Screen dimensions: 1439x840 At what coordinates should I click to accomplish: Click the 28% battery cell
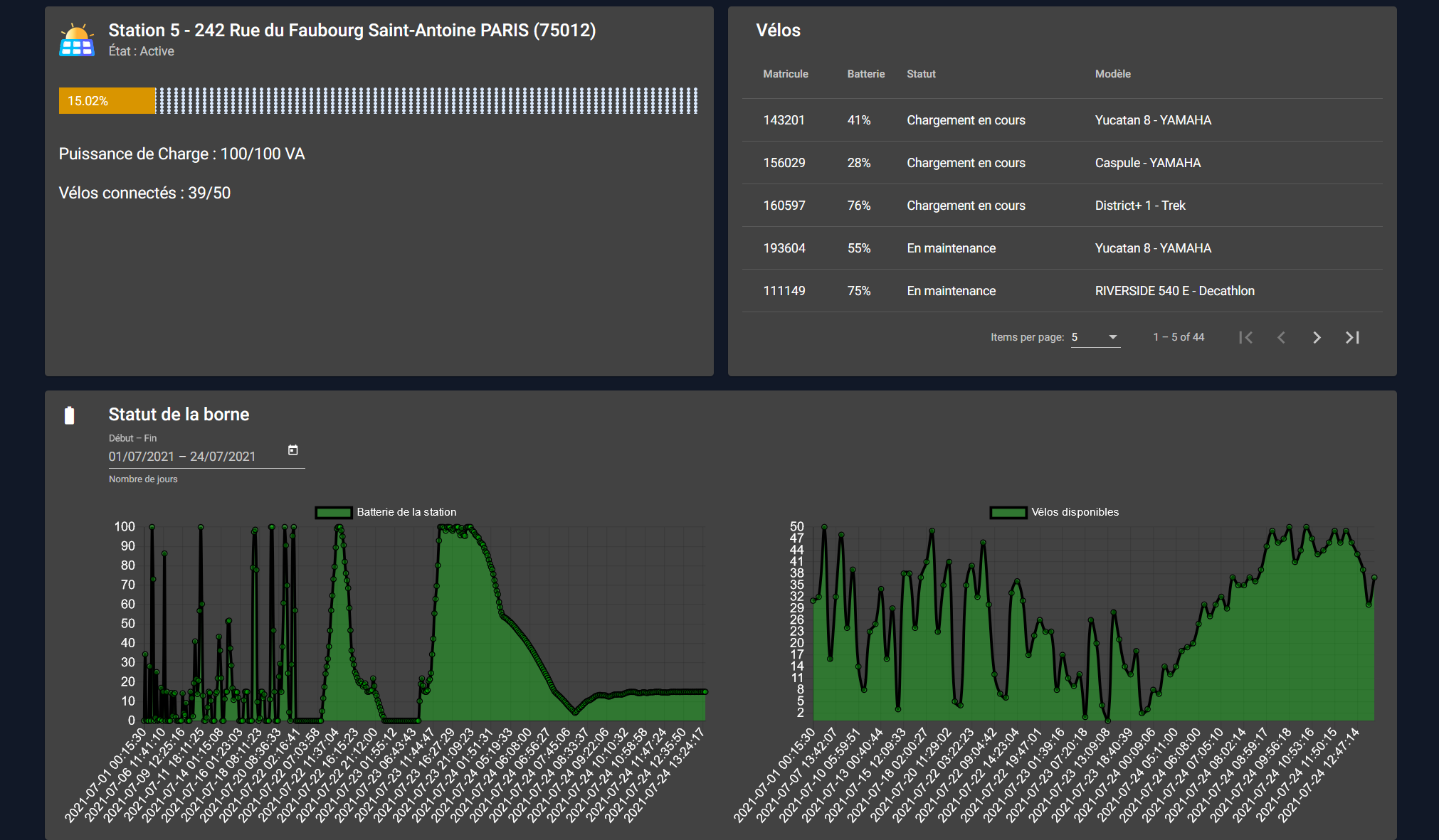click(859, 163)
